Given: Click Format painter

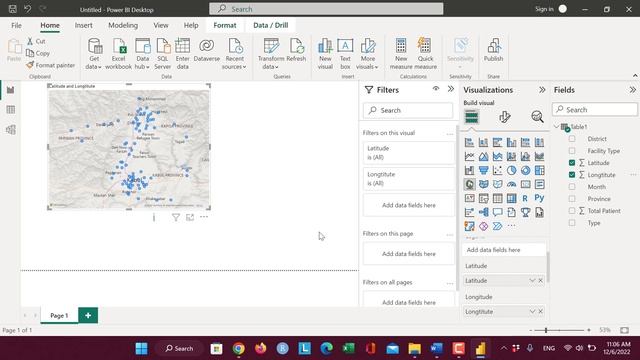Looking at the screenshot, I should (x=51, y=65).
